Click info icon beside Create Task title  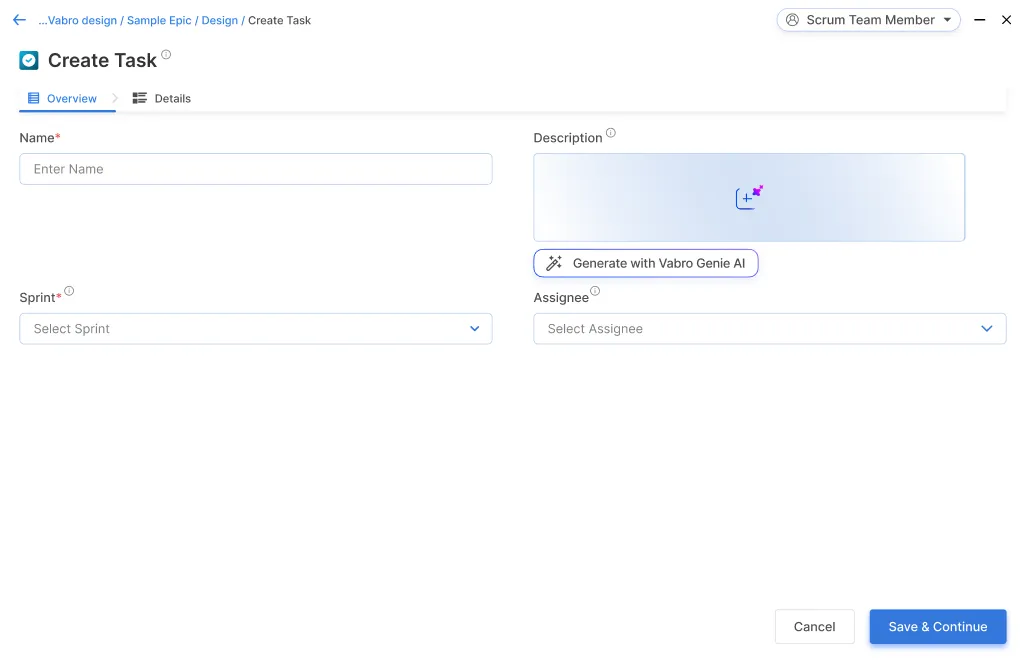[166, 55]
